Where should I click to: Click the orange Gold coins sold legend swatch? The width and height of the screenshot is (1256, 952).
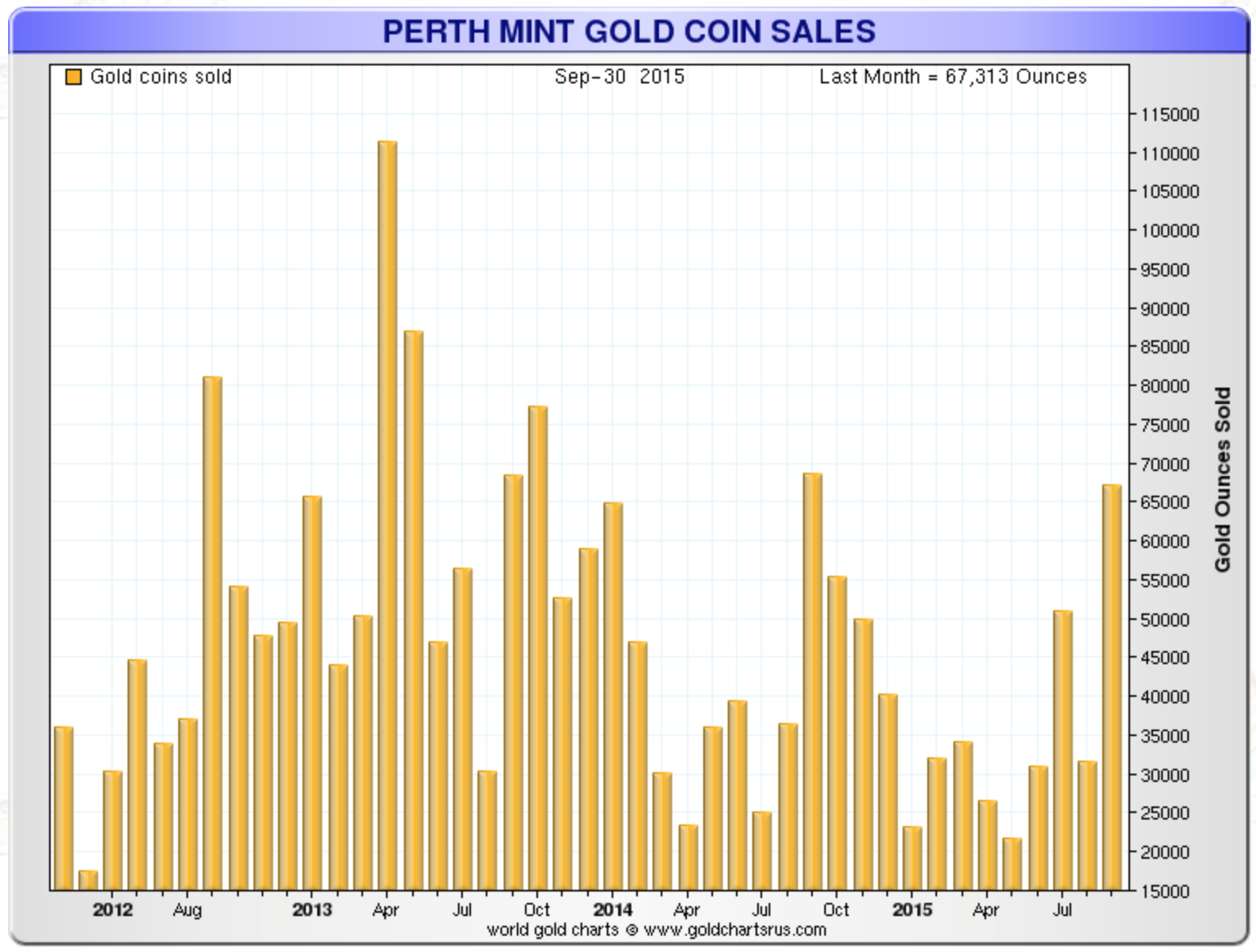74,78
